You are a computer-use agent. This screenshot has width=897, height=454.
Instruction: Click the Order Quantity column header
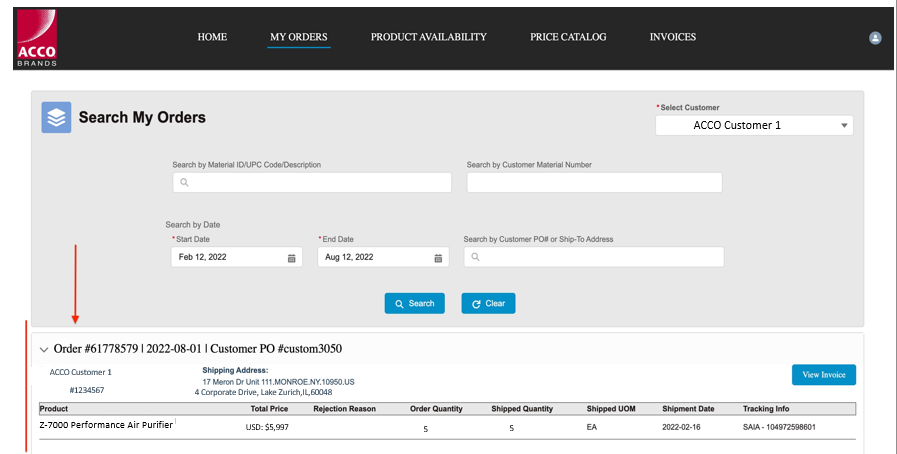[436, 409]
